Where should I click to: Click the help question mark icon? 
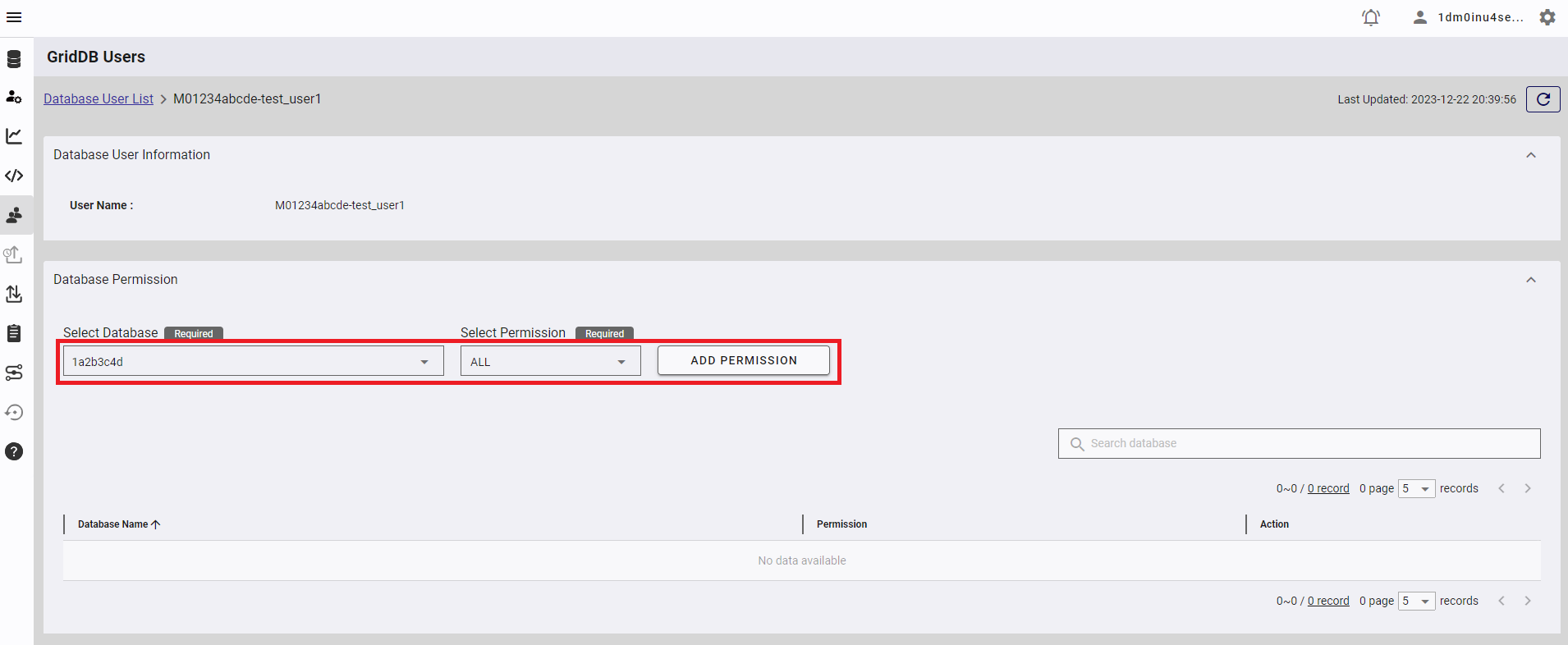[x=14, y=451]
